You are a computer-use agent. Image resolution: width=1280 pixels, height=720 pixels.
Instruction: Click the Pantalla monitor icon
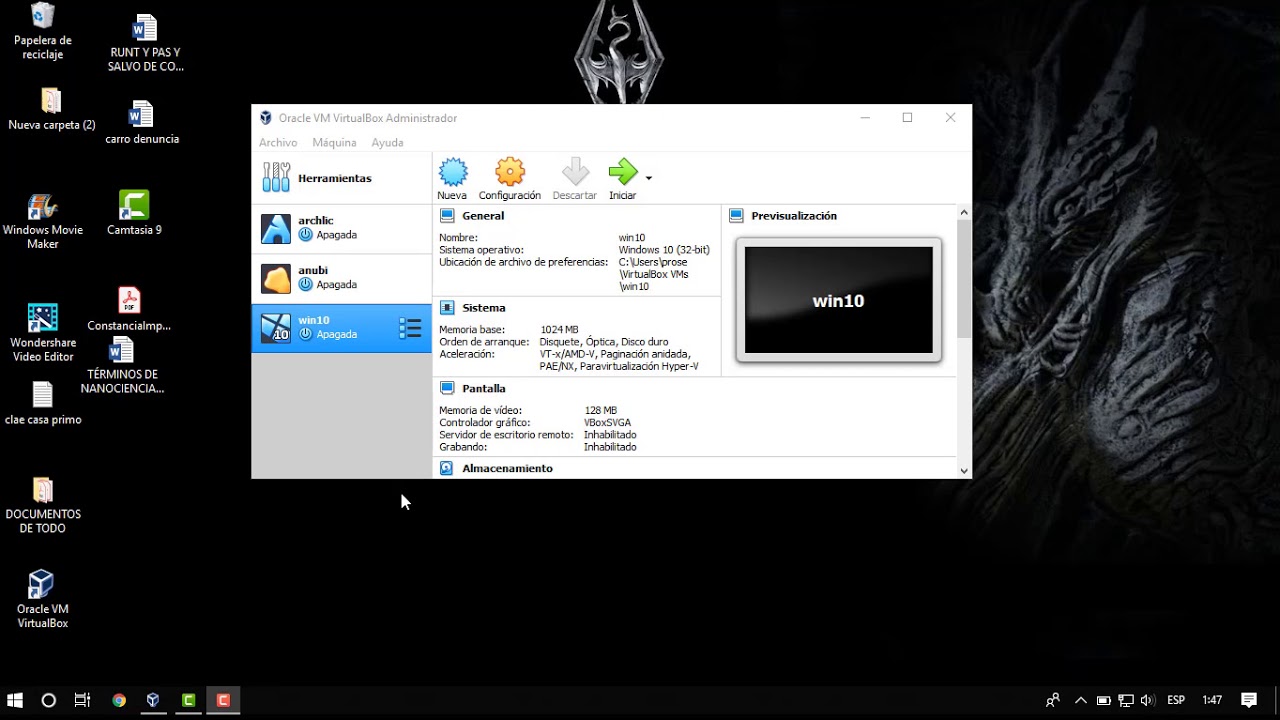point(447,388)
